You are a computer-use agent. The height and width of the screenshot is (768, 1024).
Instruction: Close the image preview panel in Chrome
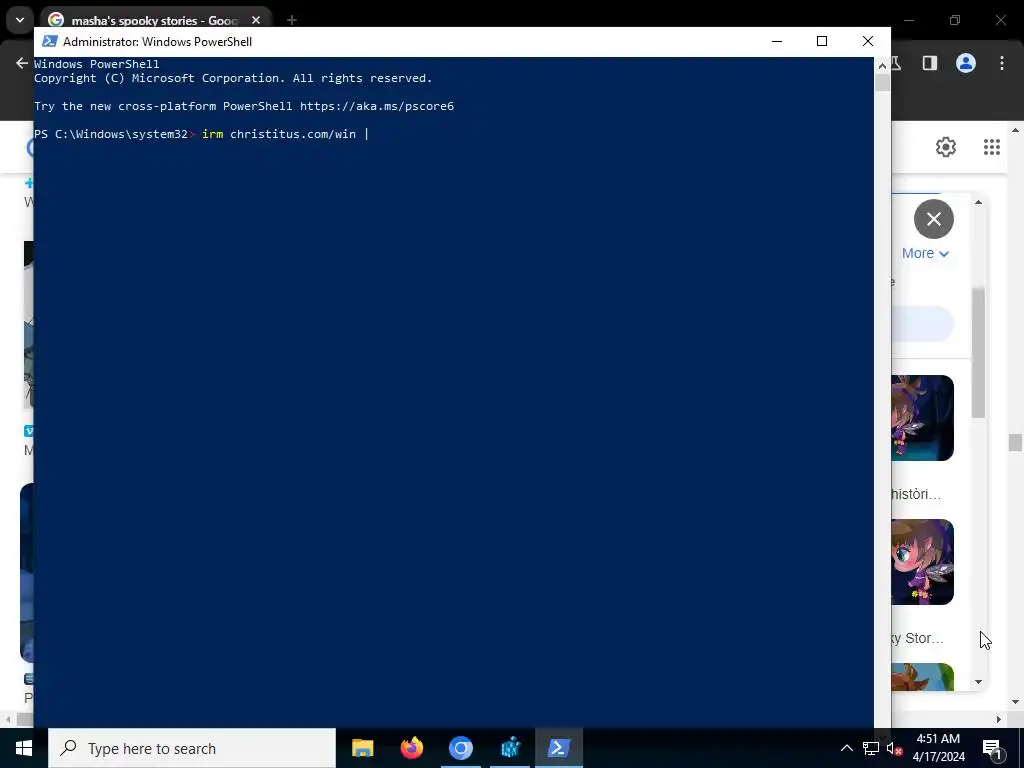pyautogui.click(x=934, y=219)
